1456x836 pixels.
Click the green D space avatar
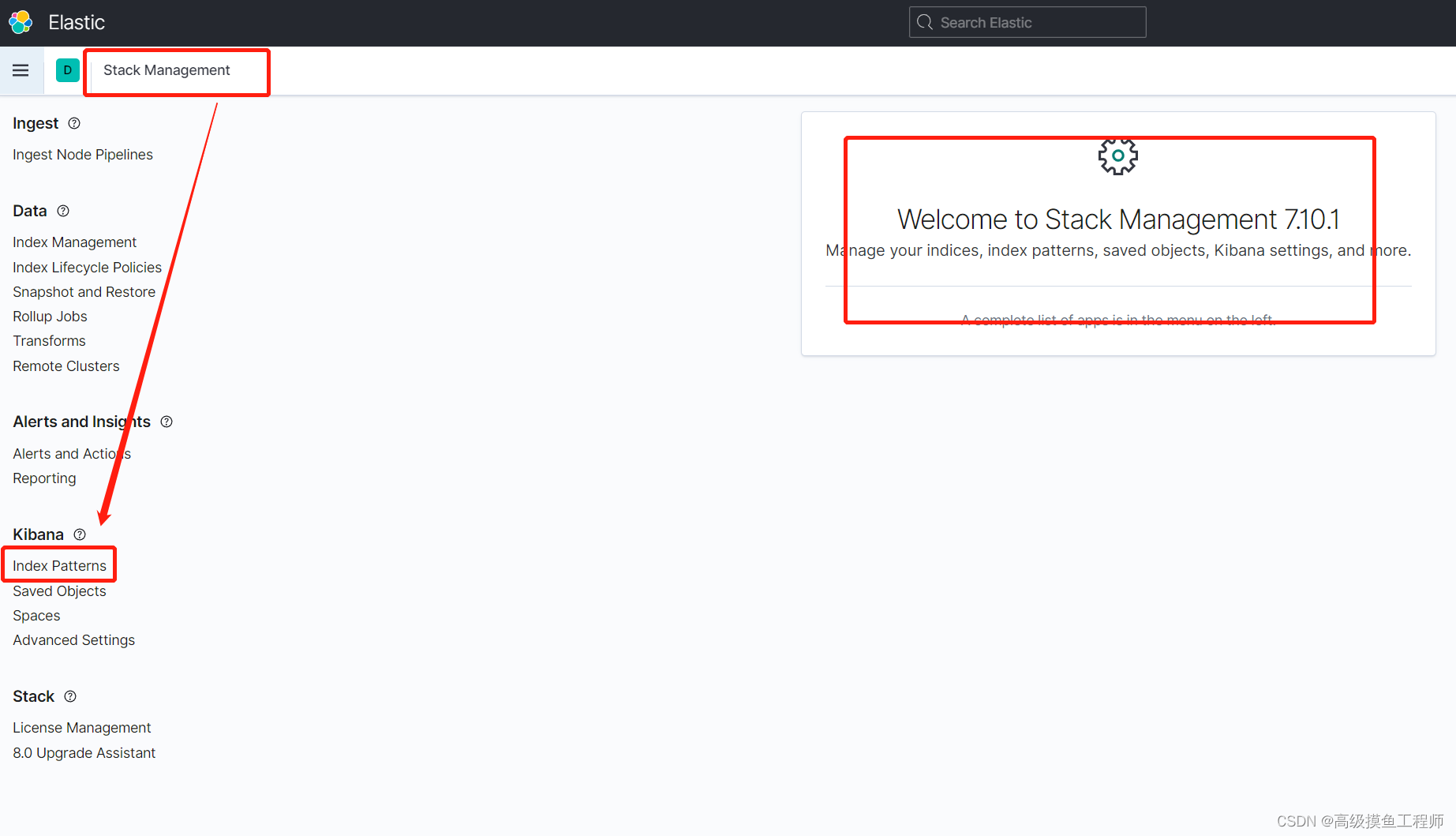68,70
